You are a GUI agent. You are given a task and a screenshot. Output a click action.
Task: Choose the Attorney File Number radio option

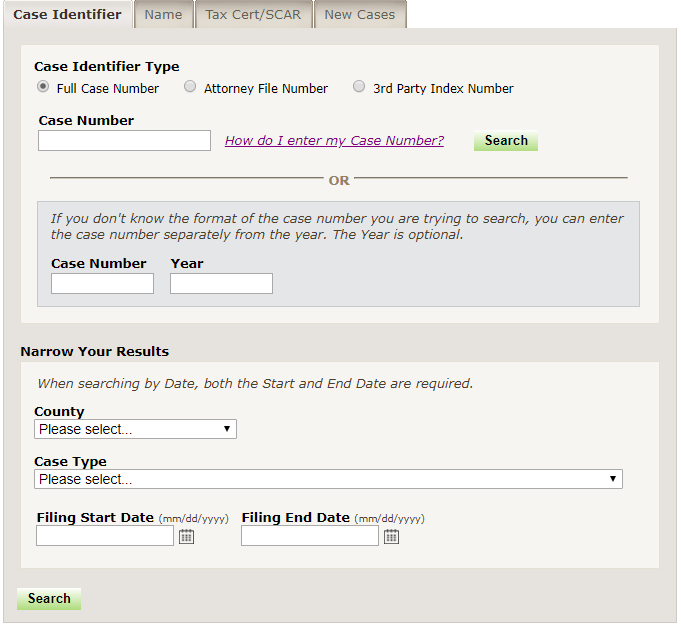[x=190, y=87]
